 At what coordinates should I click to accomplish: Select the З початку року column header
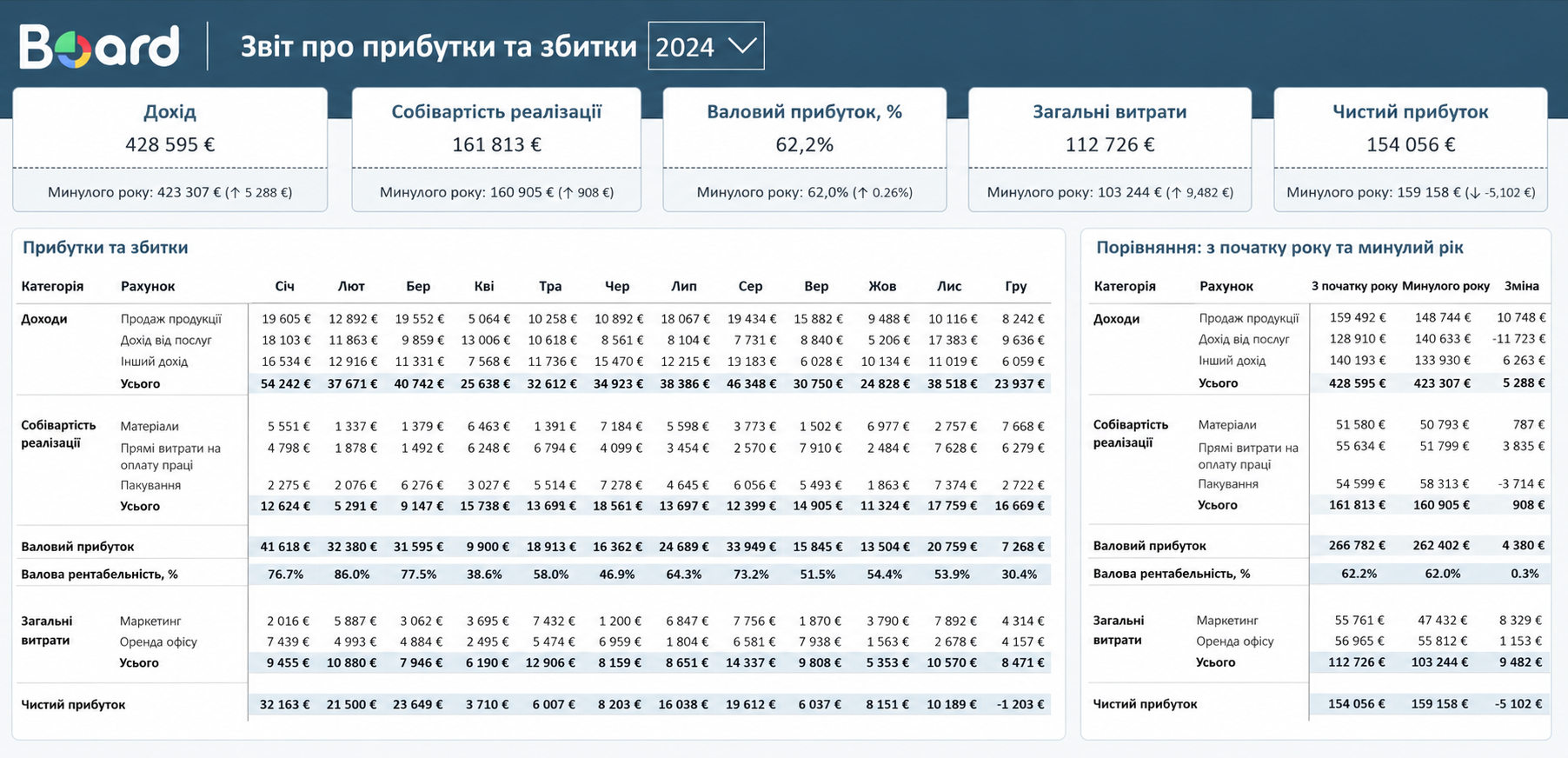(x=1354, y=286)
